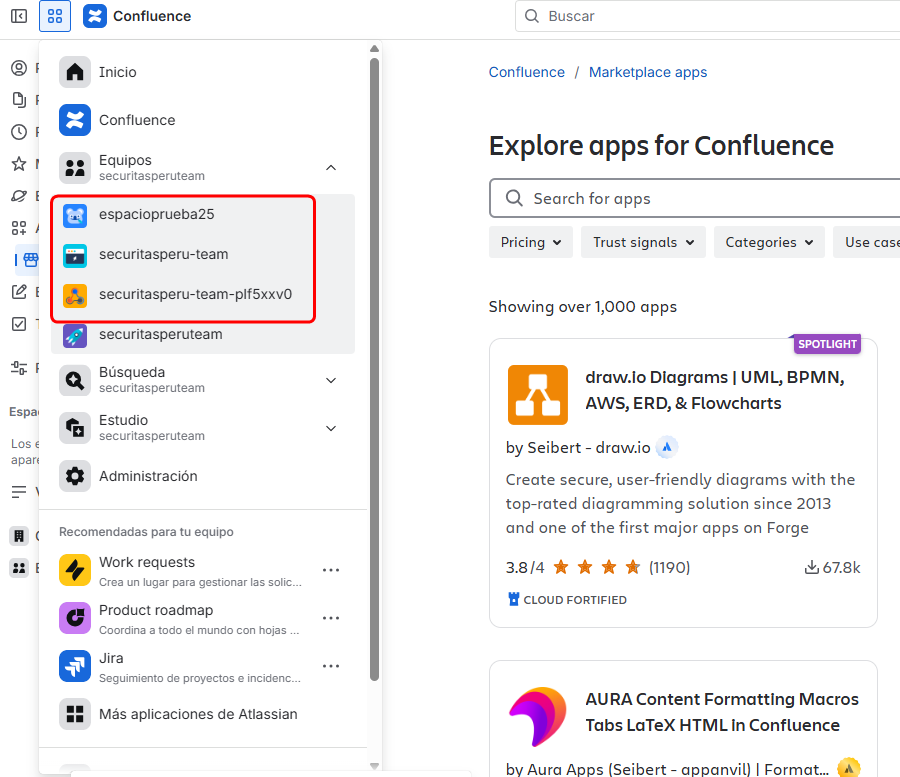Click the draw.io orange app logo

(x=538, y=395)
